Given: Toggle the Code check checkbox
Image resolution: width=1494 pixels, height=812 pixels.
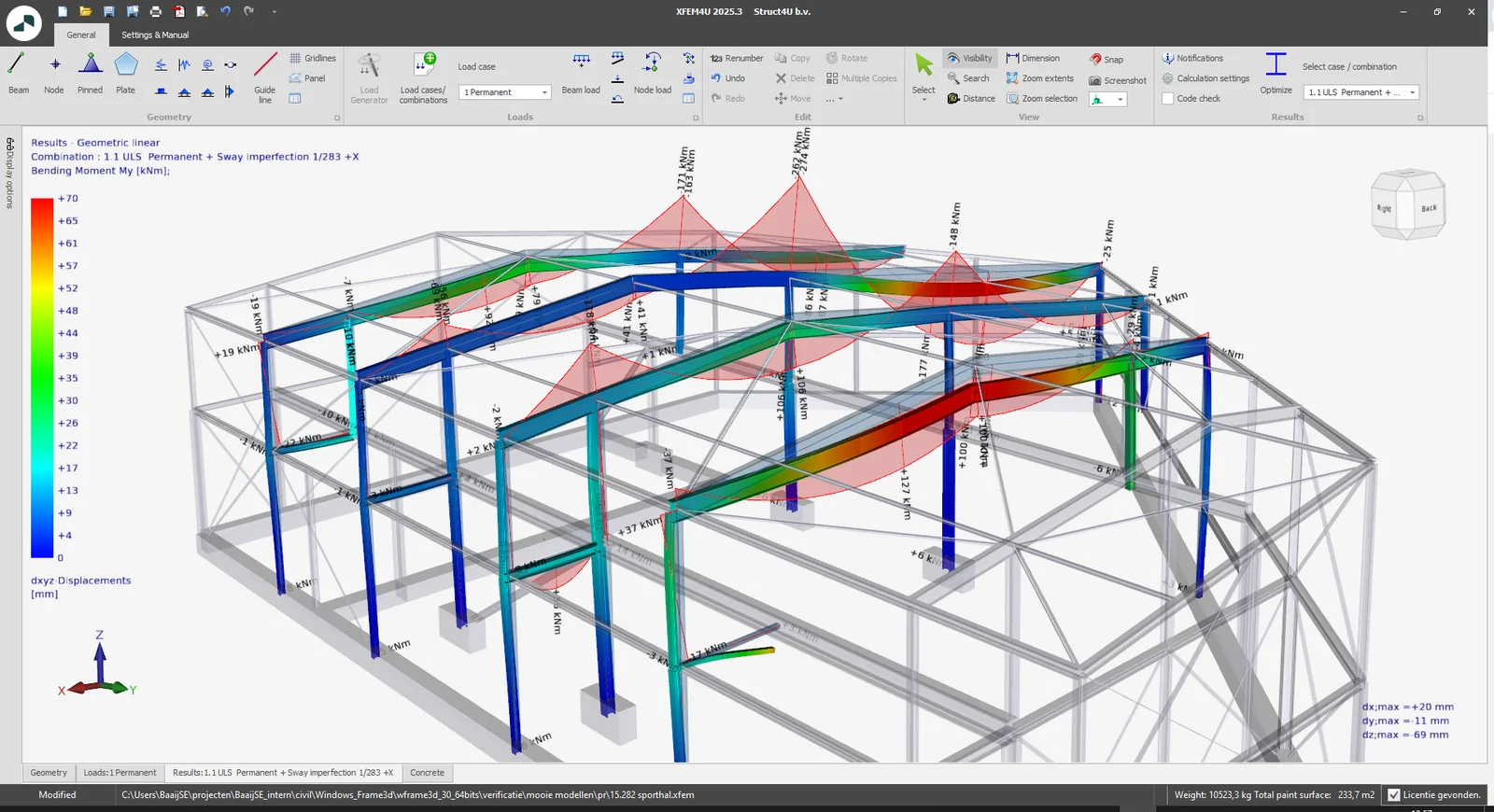Looking at the screenshot, I should (1167, 98).
